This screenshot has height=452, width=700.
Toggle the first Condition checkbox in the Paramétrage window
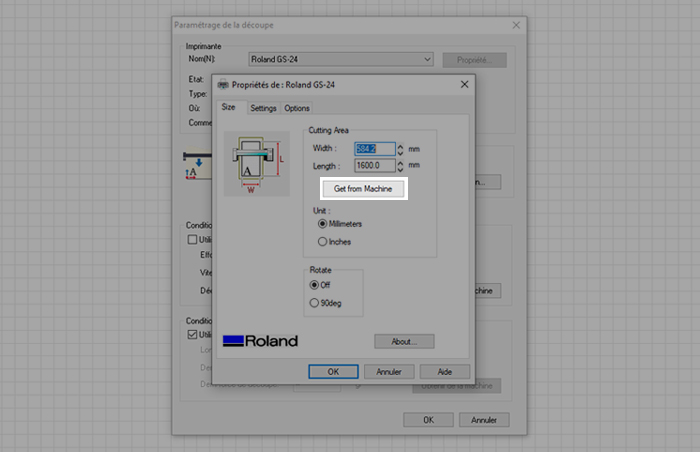point(192,239)
